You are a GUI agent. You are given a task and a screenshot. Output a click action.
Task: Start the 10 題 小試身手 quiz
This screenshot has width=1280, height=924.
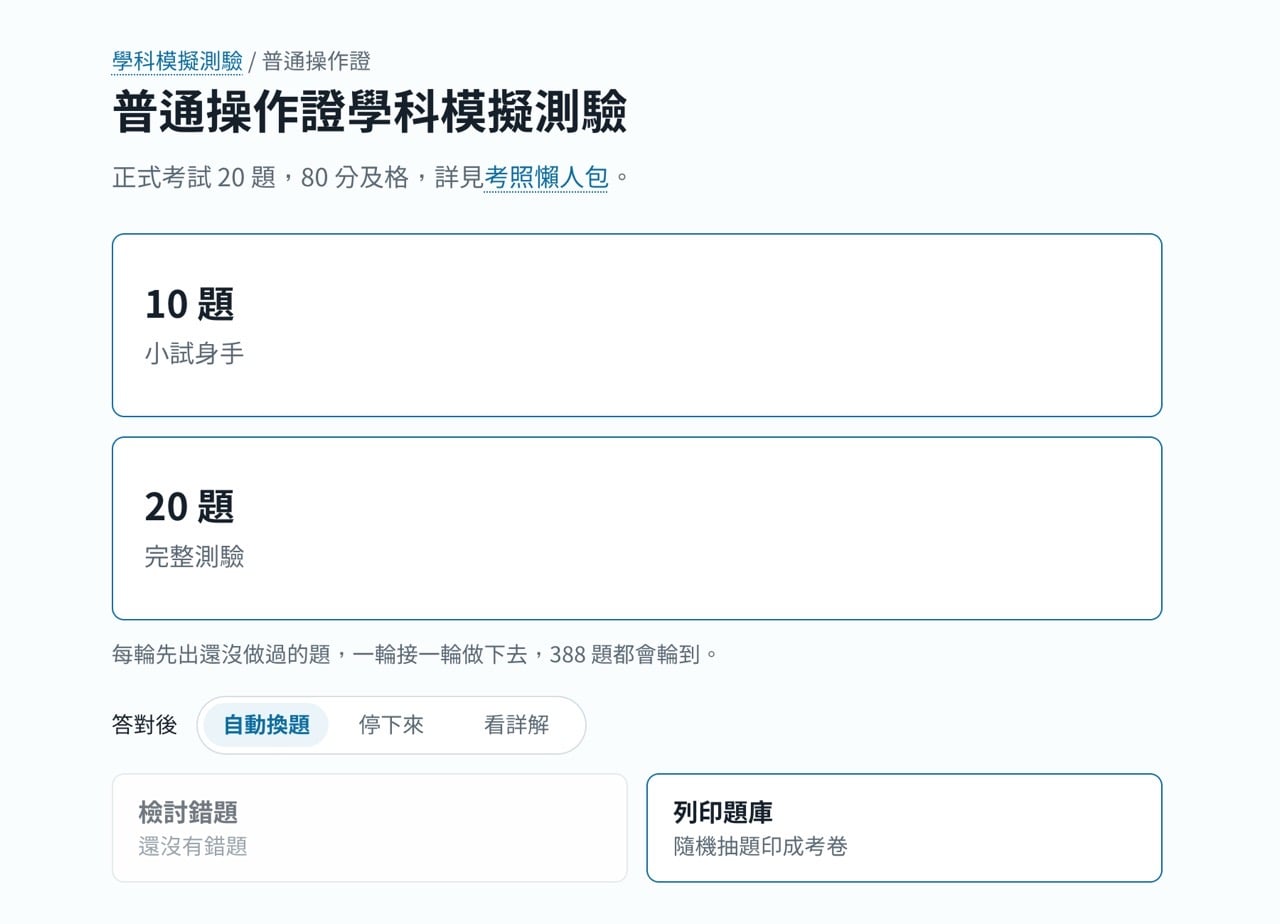[x=637, y=325]
